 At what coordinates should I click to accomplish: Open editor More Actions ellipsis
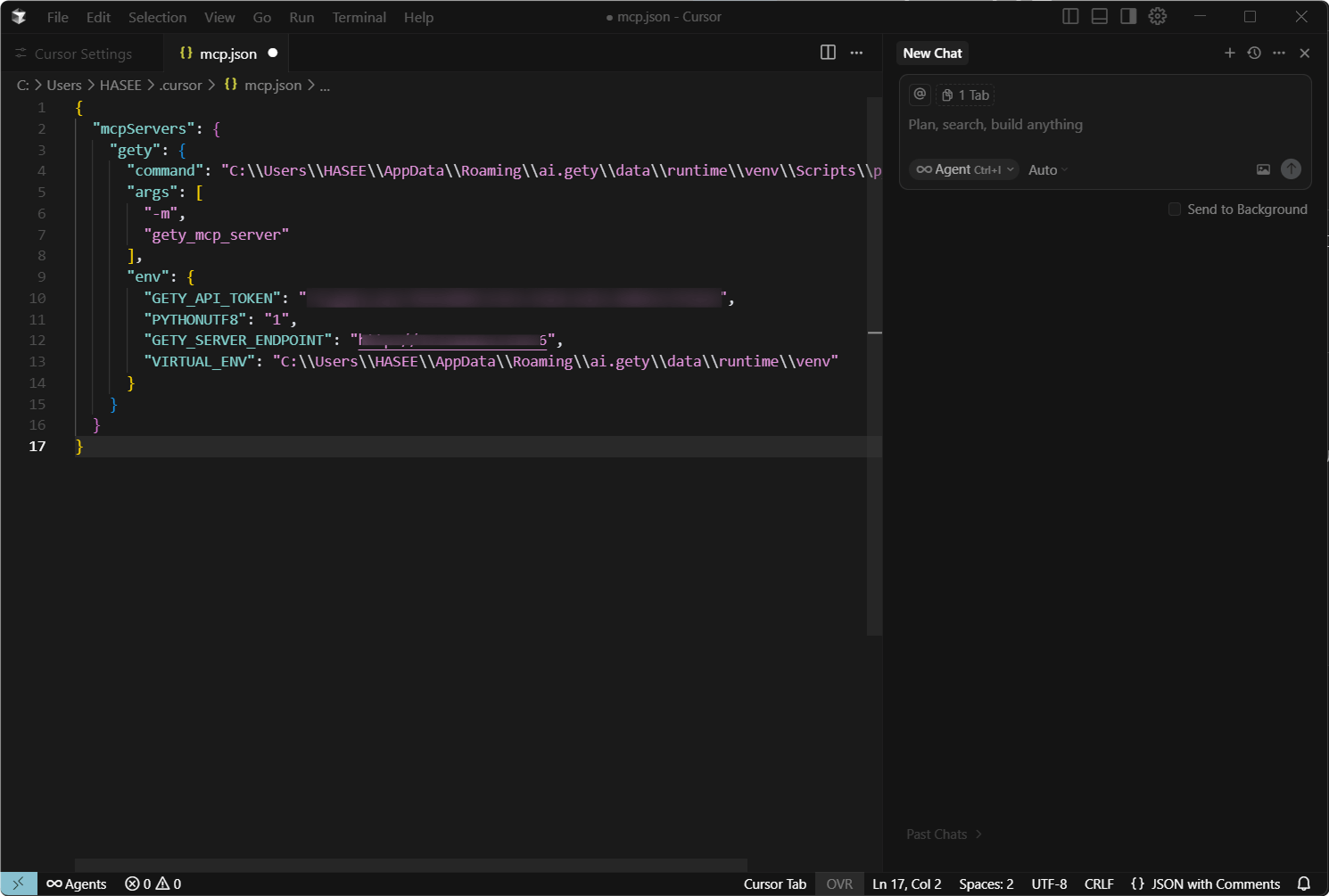(856, 53)
